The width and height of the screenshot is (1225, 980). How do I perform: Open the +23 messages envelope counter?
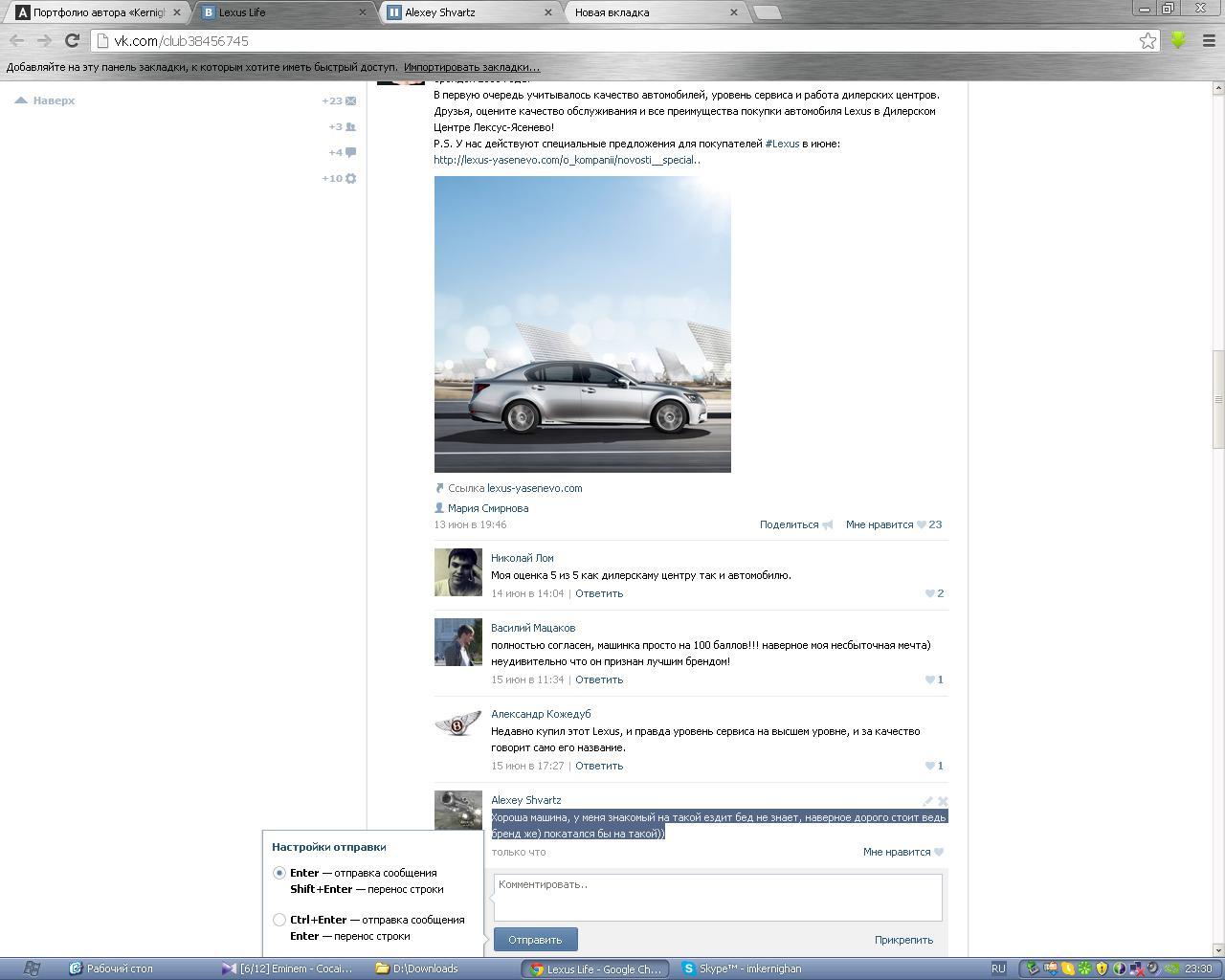(340, 100)
